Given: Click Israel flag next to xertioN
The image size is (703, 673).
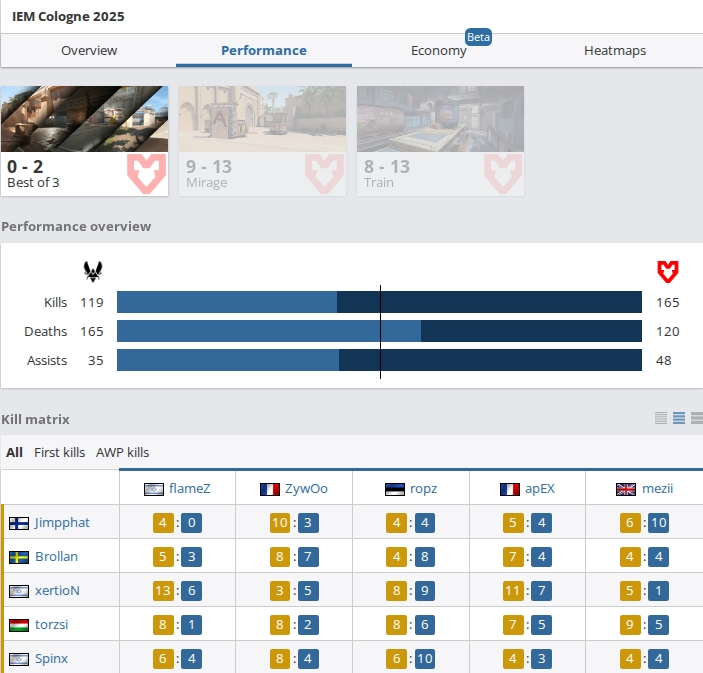Looking at the screenshot, I should [x=19, y=591].
